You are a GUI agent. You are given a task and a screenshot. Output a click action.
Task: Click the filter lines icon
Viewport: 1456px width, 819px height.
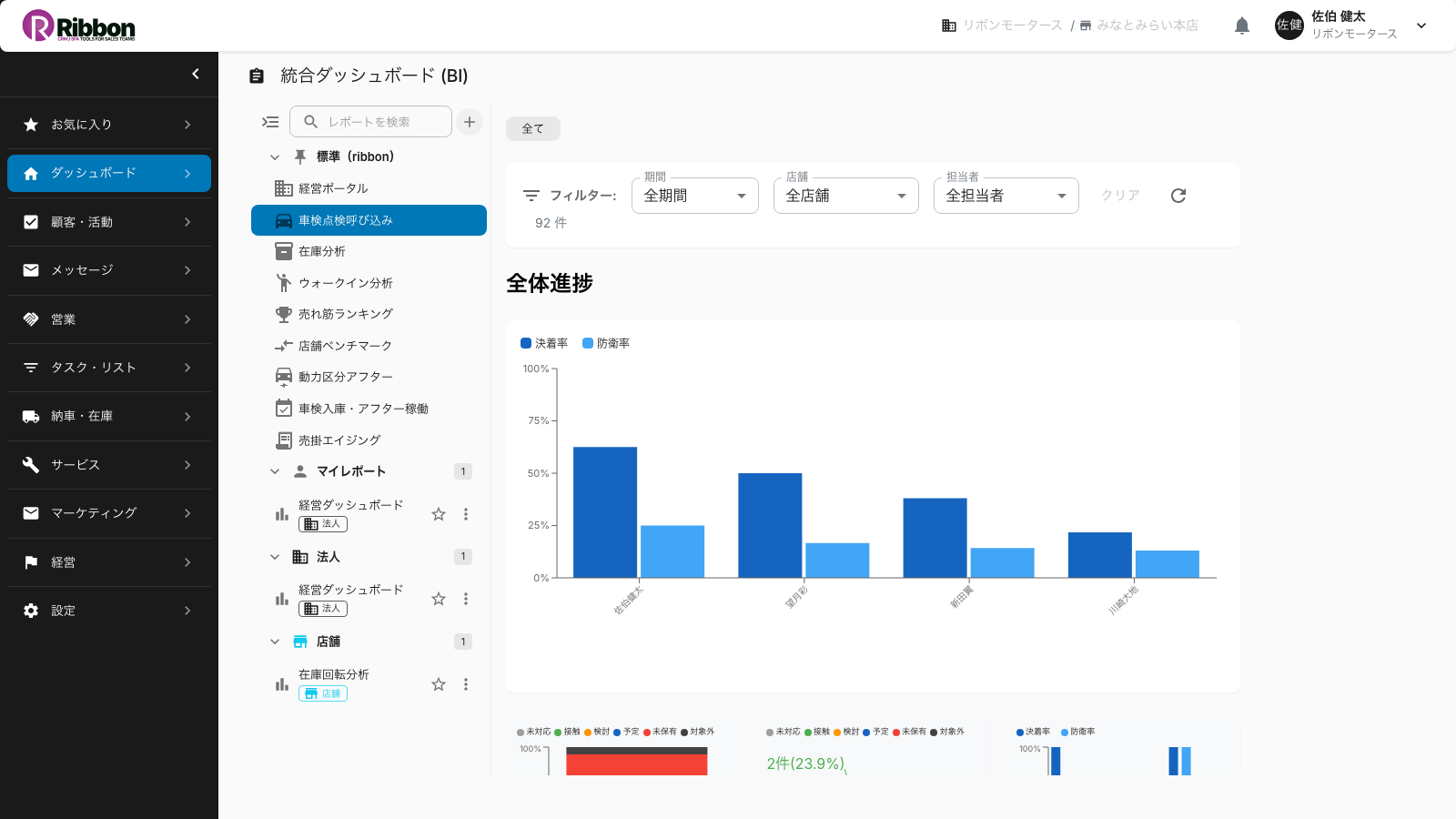[x=531, y=196]
